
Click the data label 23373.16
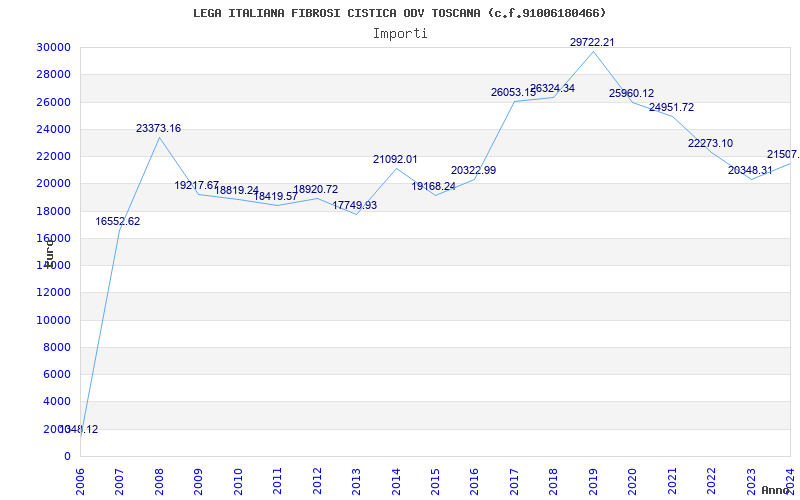[x=158, y=129]
